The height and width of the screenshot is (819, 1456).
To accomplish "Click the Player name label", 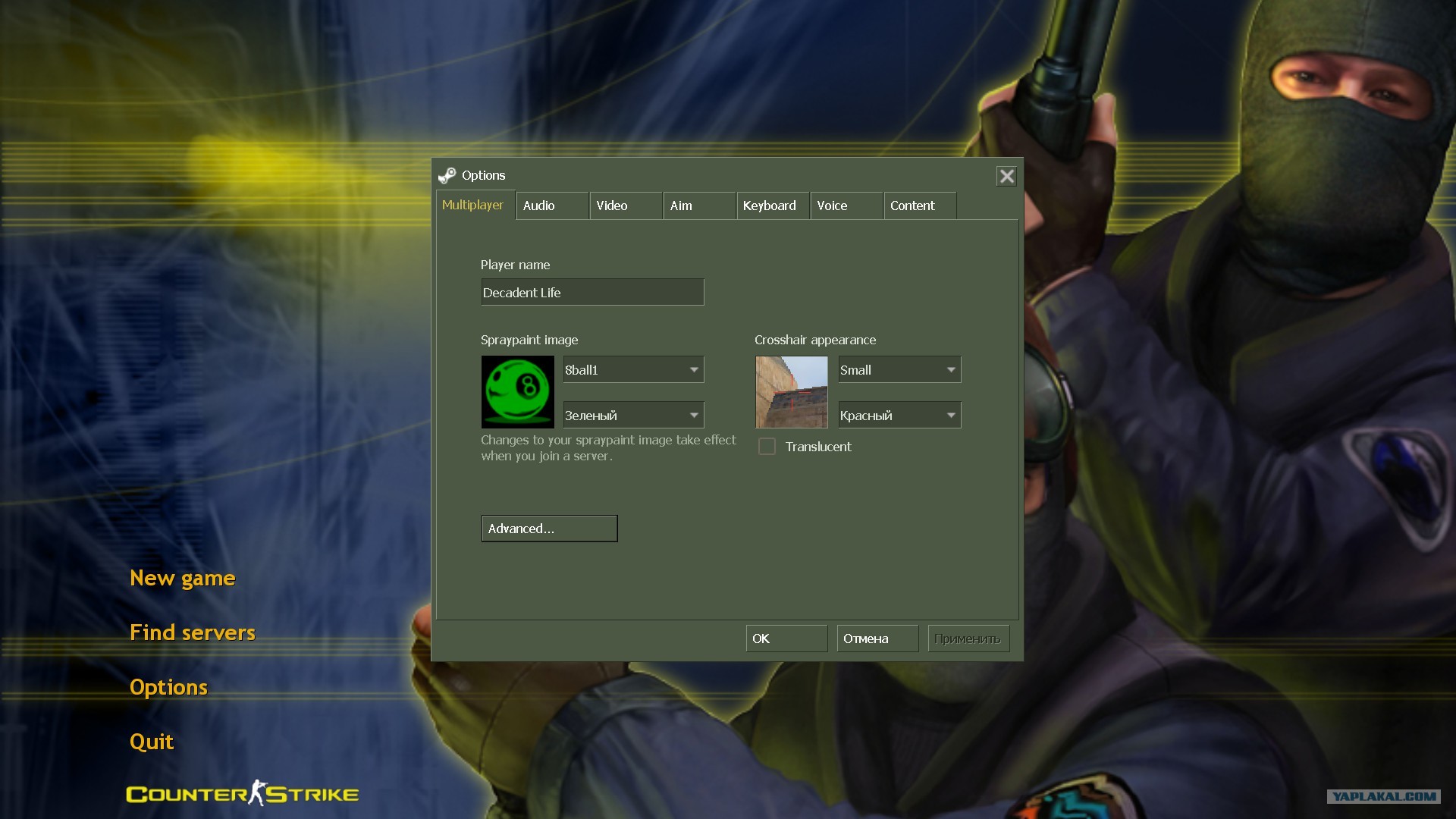I will point(515,265).
